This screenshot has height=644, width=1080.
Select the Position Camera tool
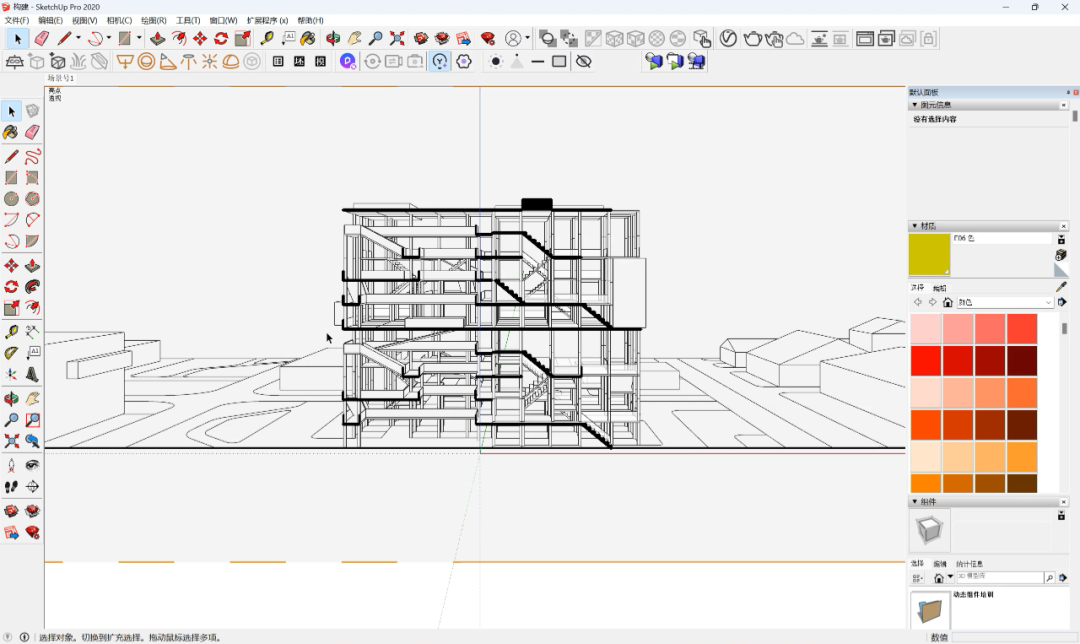tap(11, 465)
